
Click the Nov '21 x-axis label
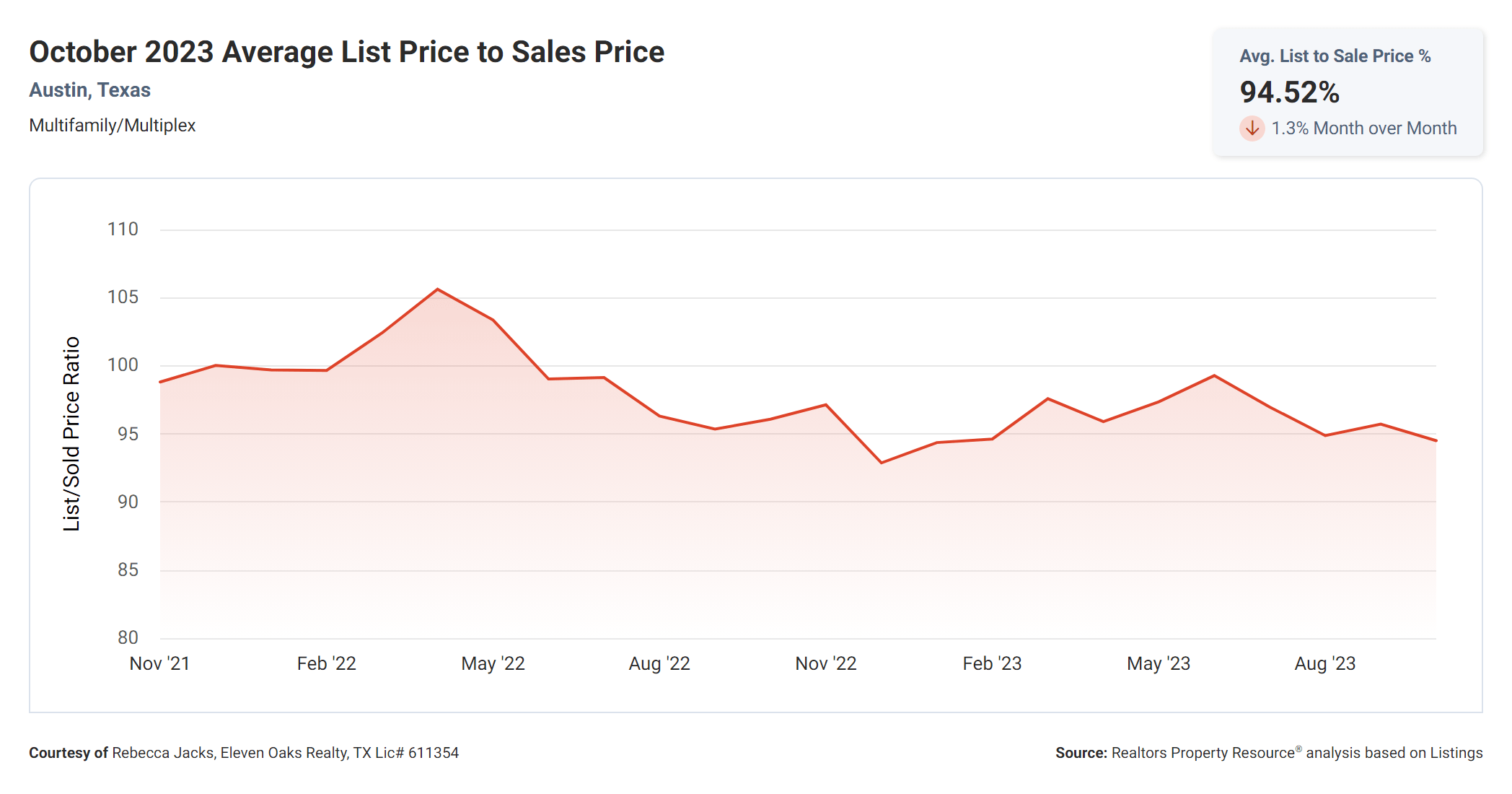tap(159, 663)
